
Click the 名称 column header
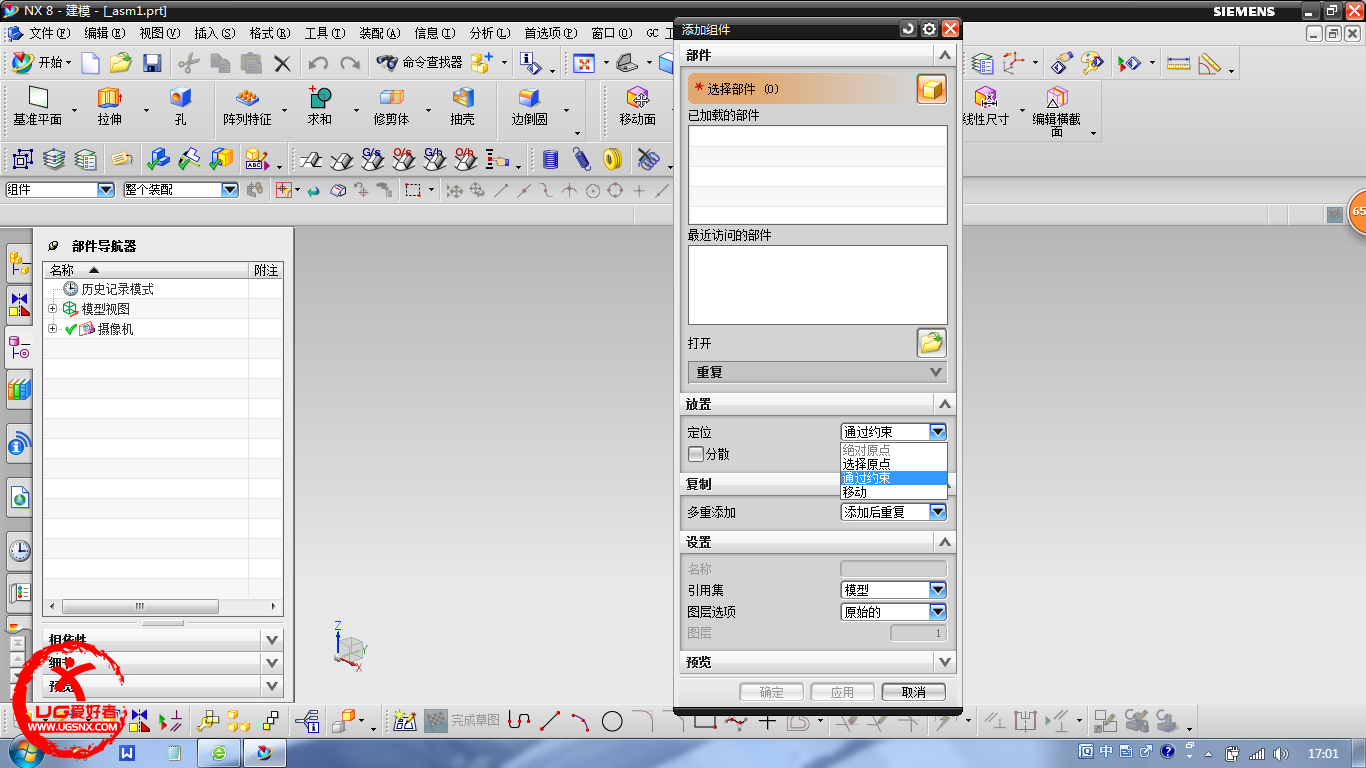coord(145,270)
